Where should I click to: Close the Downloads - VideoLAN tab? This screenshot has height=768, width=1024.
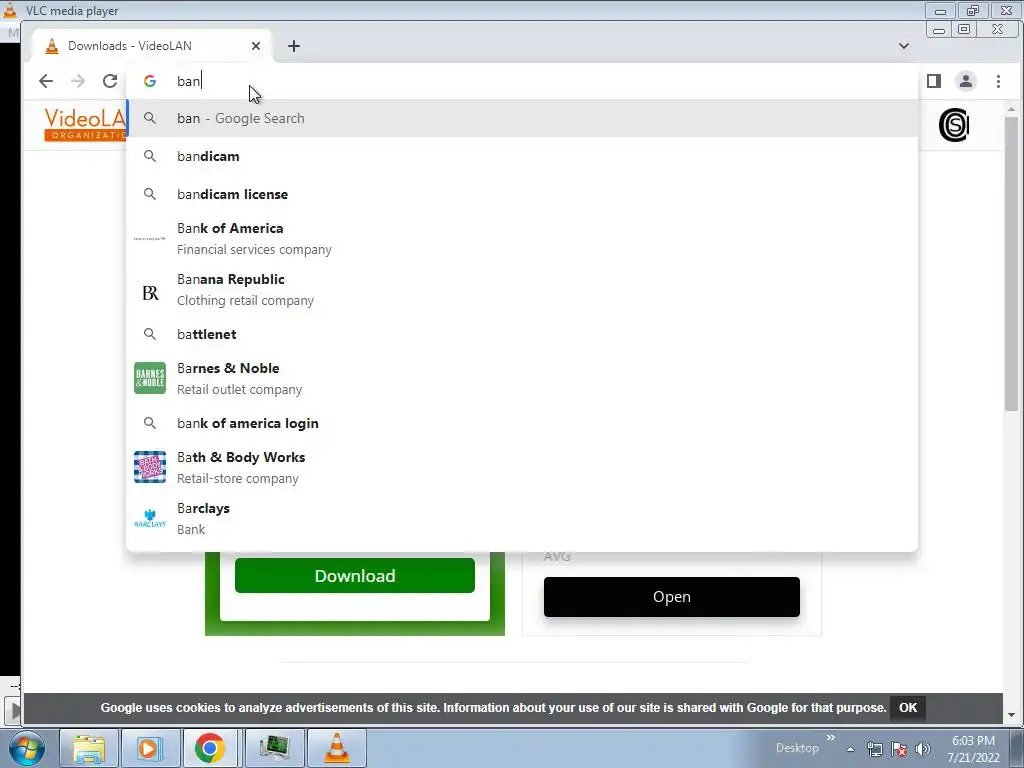(x=256, y=46)
